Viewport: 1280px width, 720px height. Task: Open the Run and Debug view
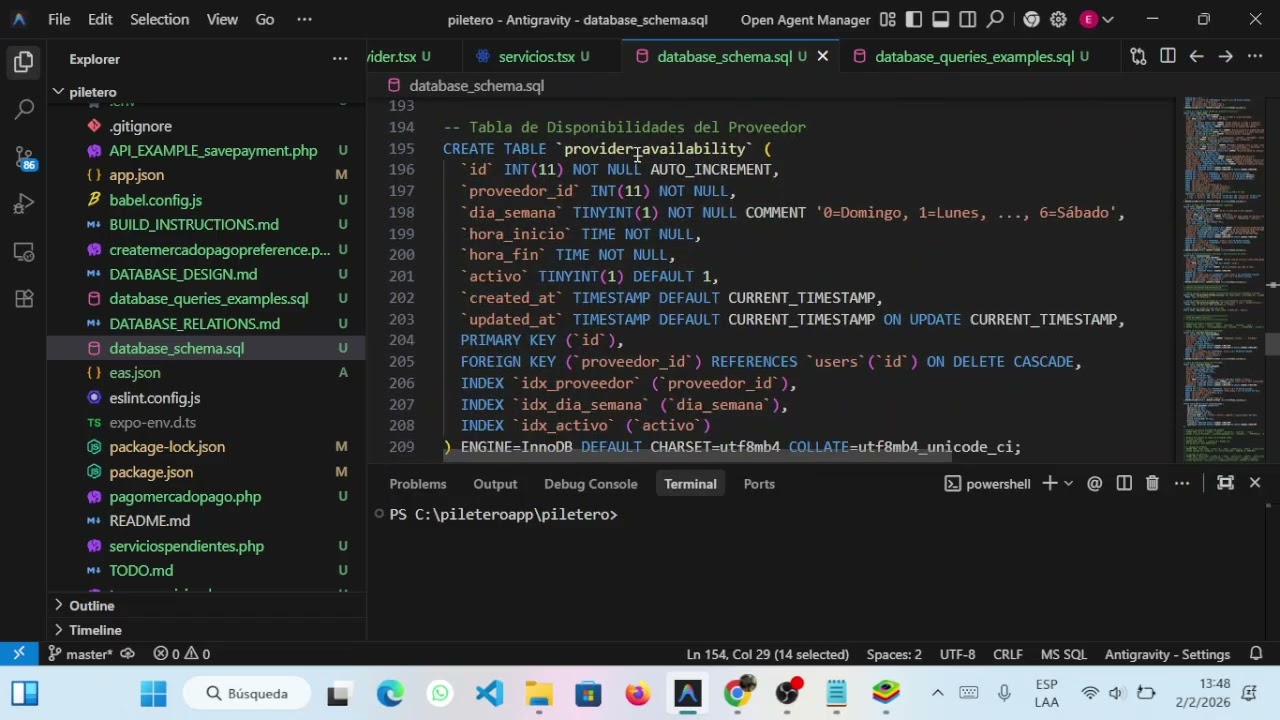[24, 205]
